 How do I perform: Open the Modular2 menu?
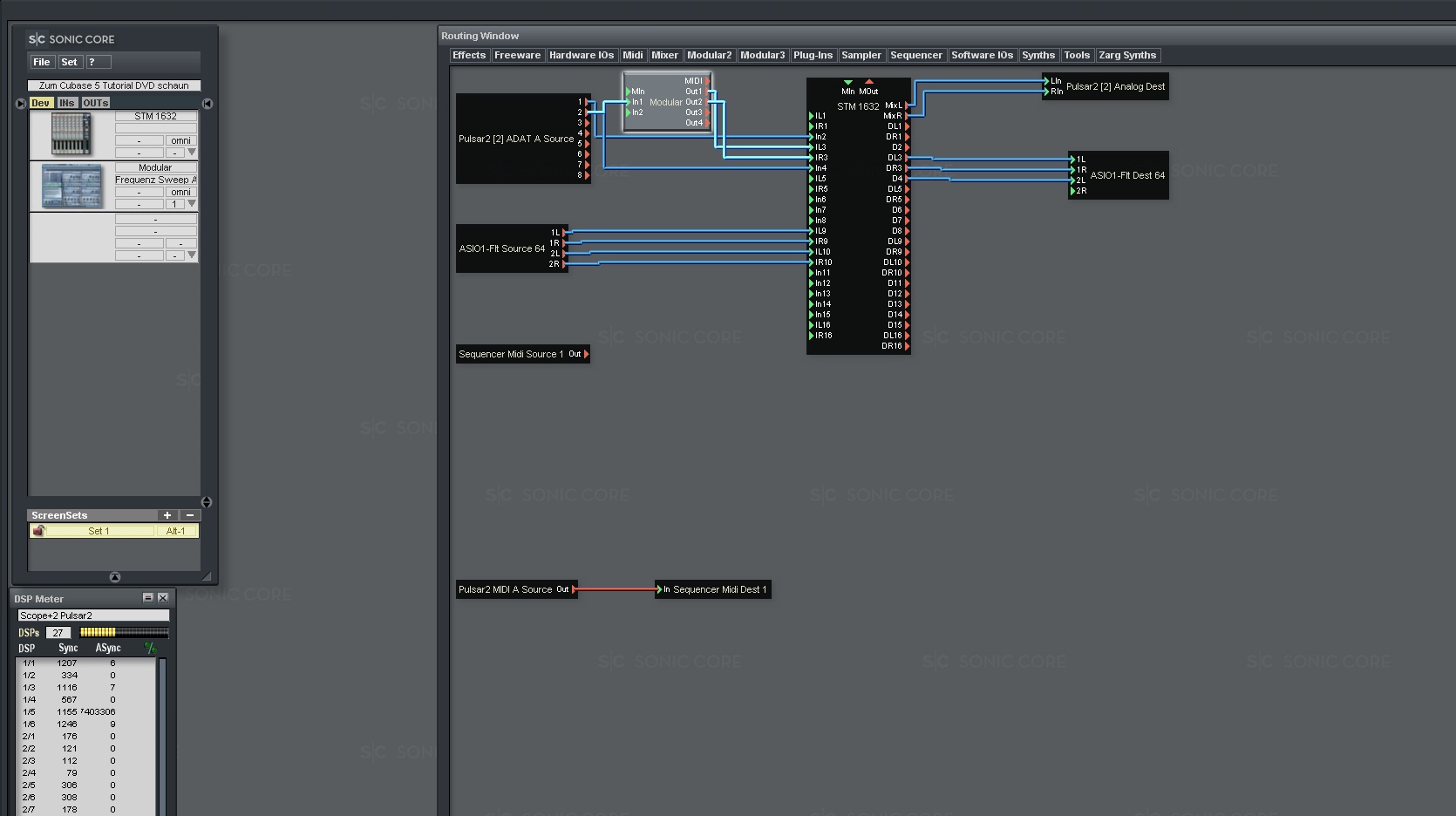[x=710, y=55]
